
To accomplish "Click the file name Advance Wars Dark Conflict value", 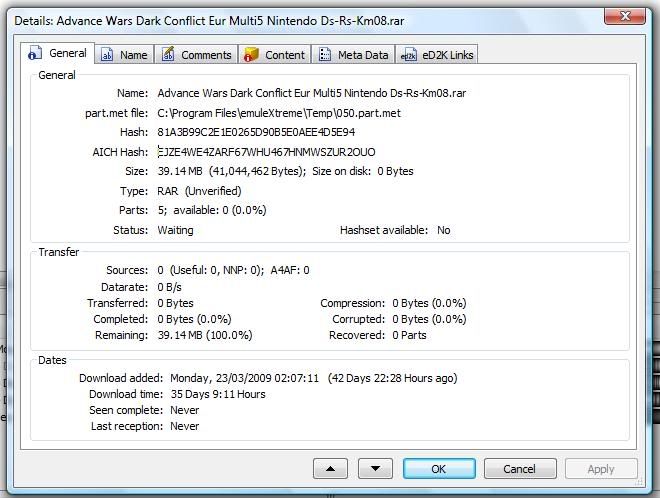I will [311, 93].
